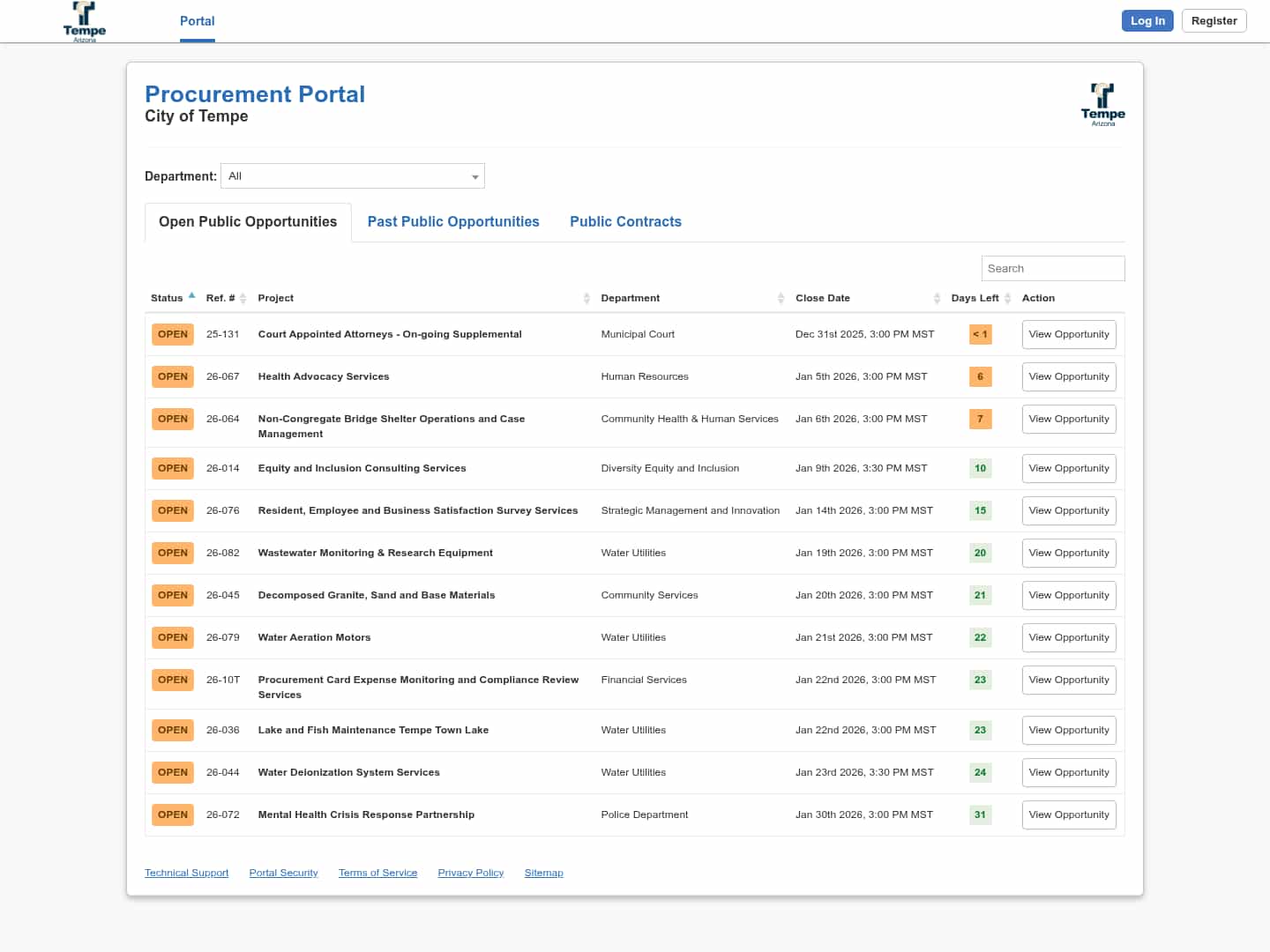1270x952 pixels.
Task: Sort by Days Left column arrows
Action: pyautogui.click(x=1007, y=299)
